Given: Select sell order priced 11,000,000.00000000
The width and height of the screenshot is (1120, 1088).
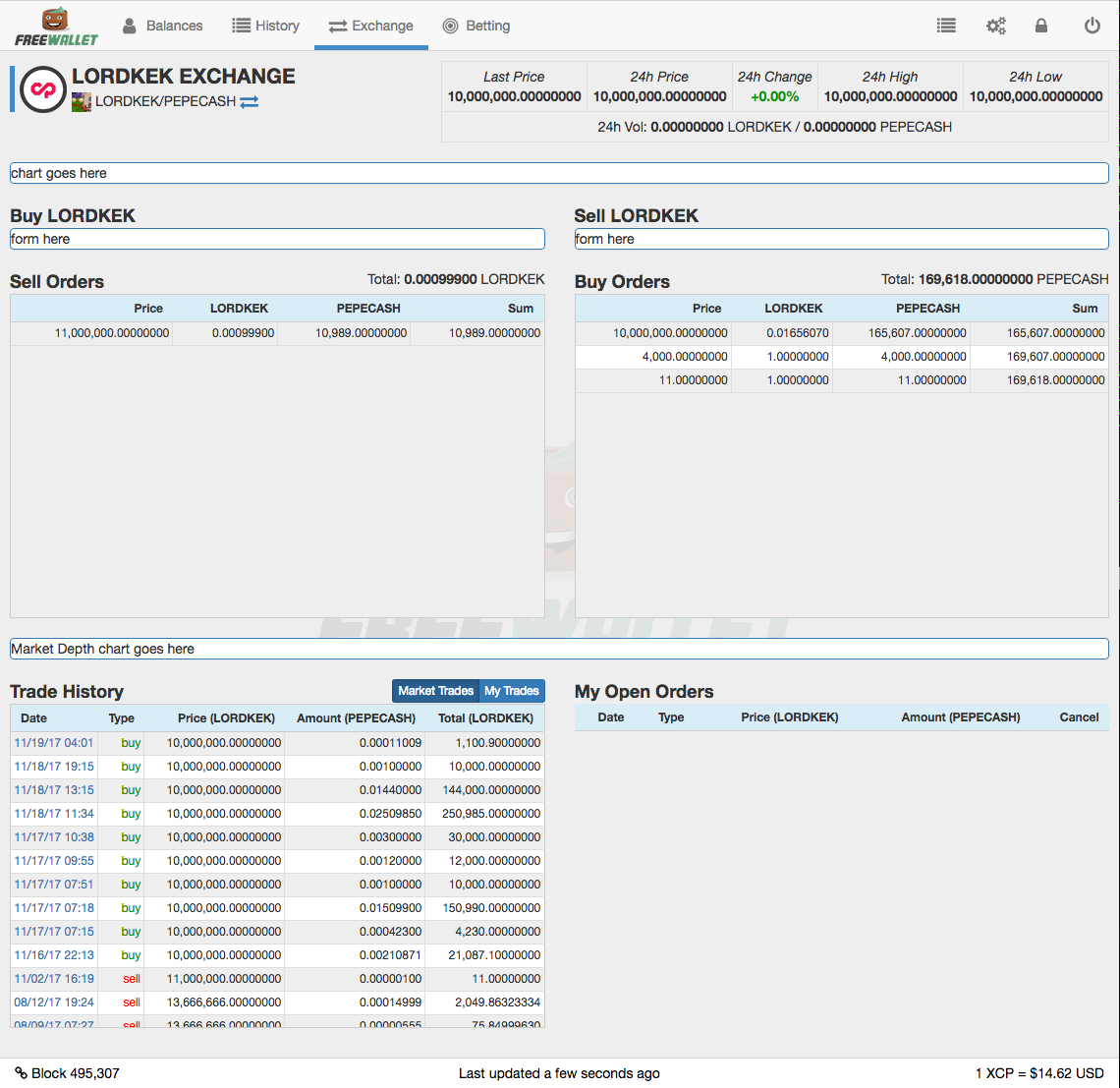Looking at the screenshot, I should (277, 333).
